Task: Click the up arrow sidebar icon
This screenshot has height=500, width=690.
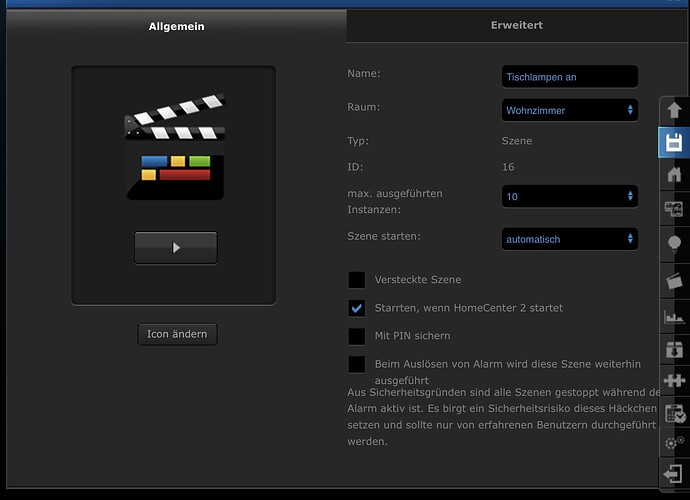Action: 674,110
